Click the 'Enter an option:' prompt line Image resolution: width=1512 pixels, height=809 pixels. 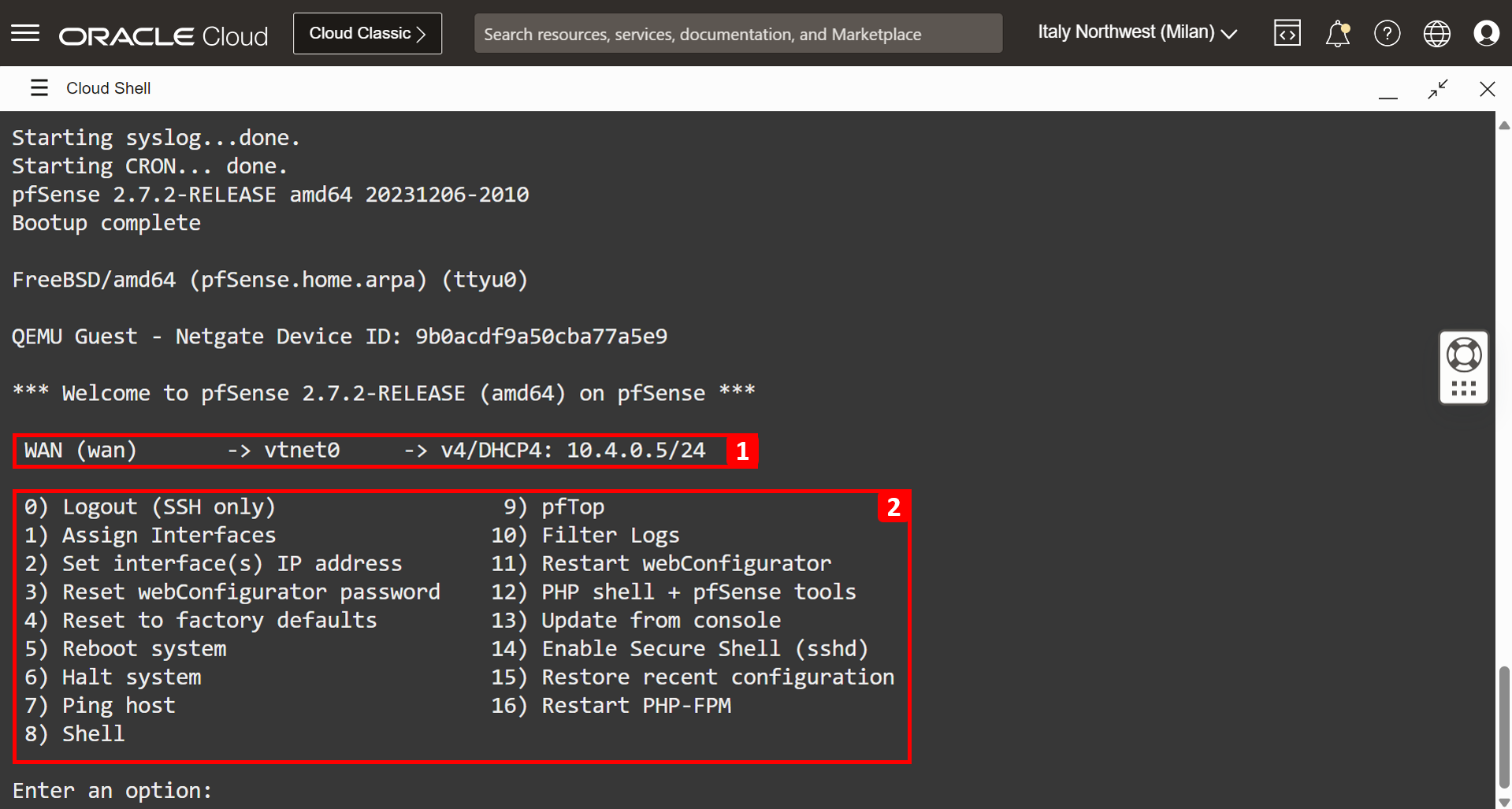pos(112,790)
